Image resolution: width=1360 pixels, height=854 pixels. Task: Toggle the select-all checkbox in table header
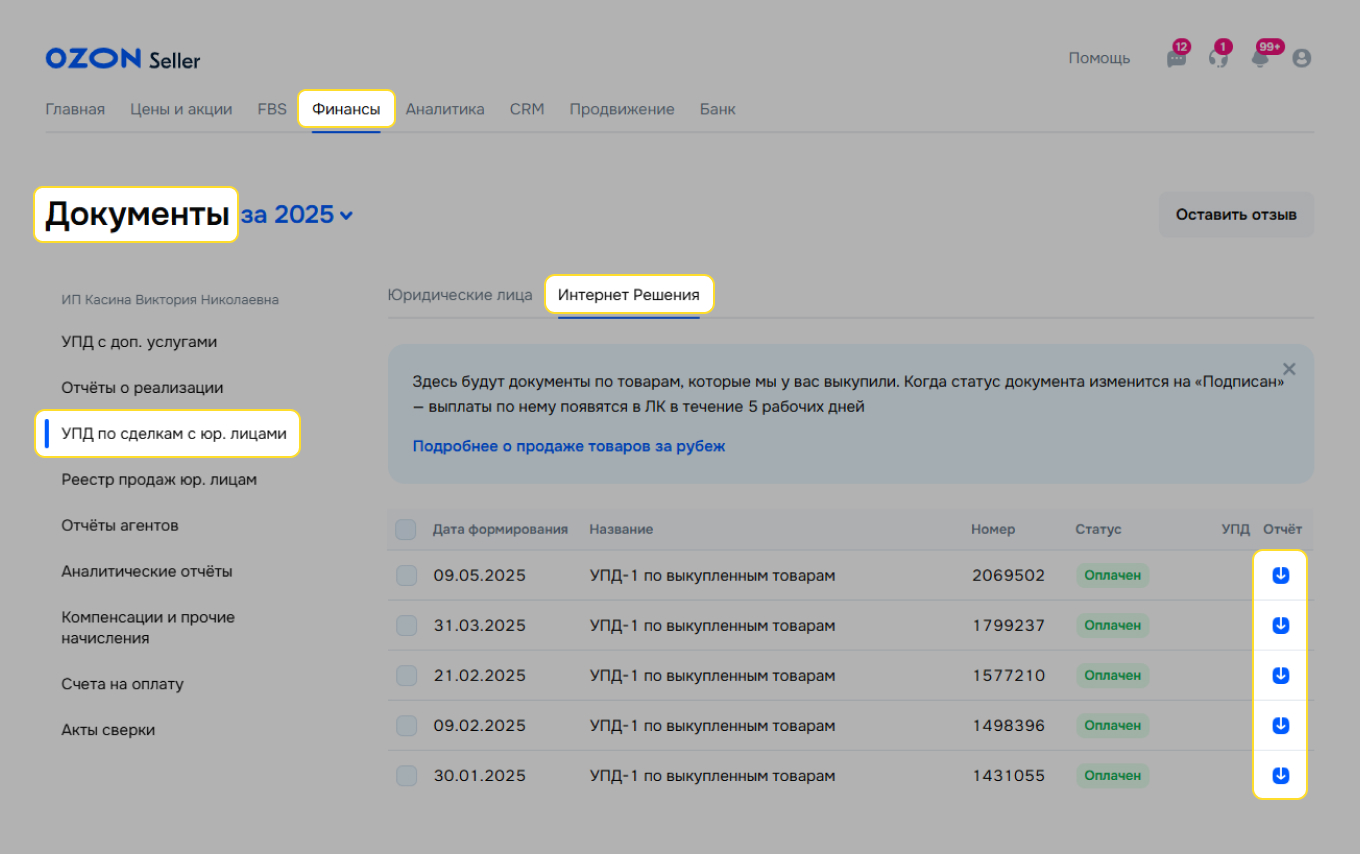(x=406, y=529)
